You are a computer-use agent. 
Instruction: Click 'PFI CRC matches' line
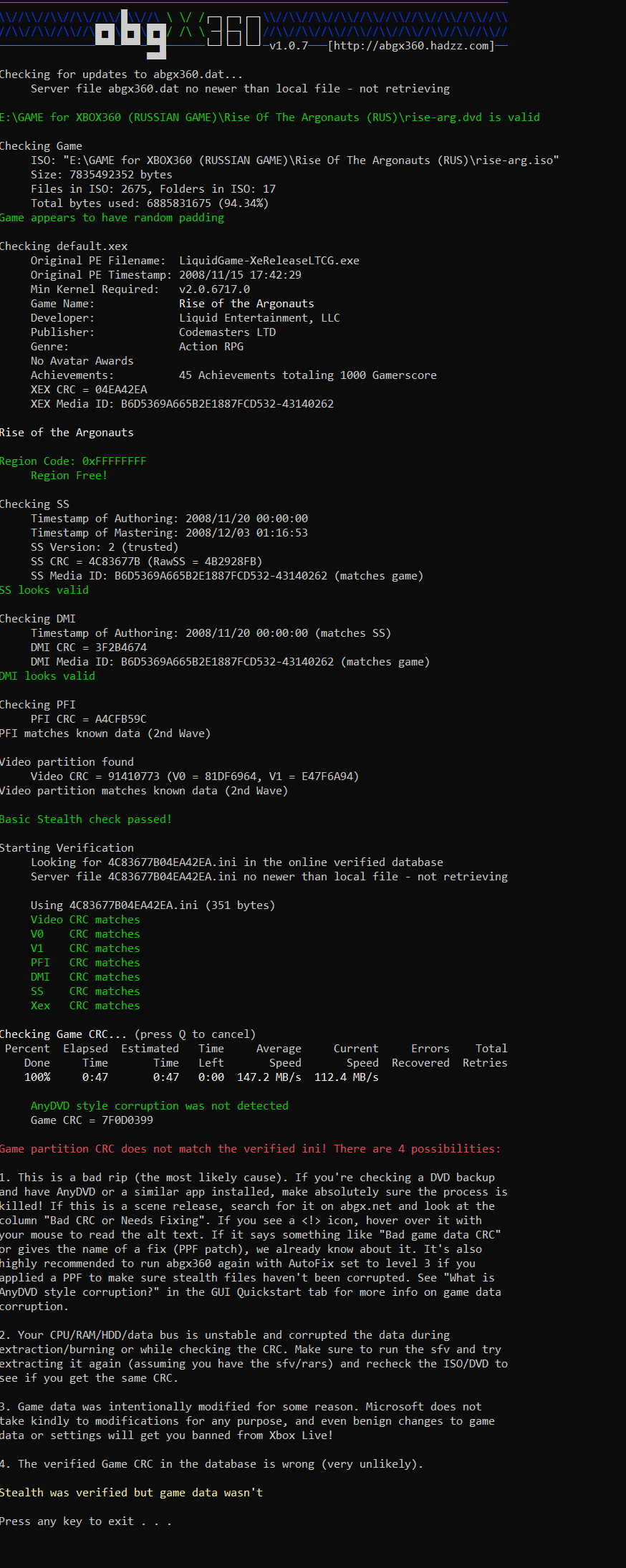[85, 963]
